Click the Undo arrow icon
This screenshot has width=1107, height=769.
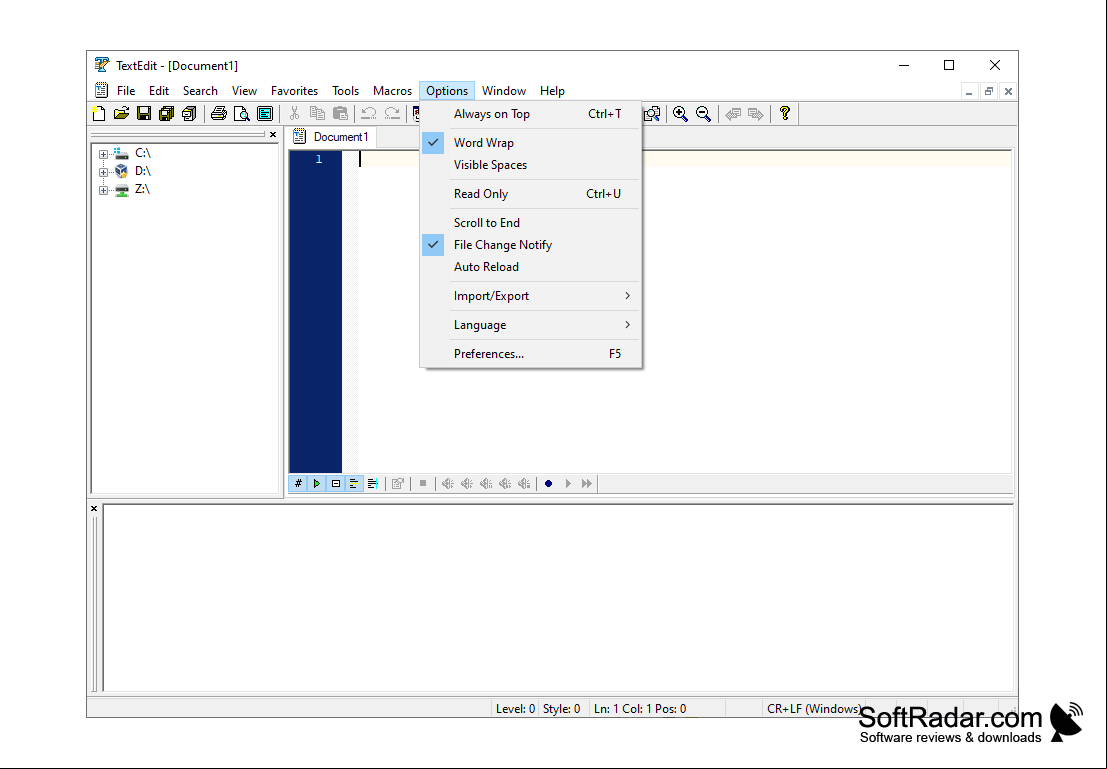click(369, 114)
